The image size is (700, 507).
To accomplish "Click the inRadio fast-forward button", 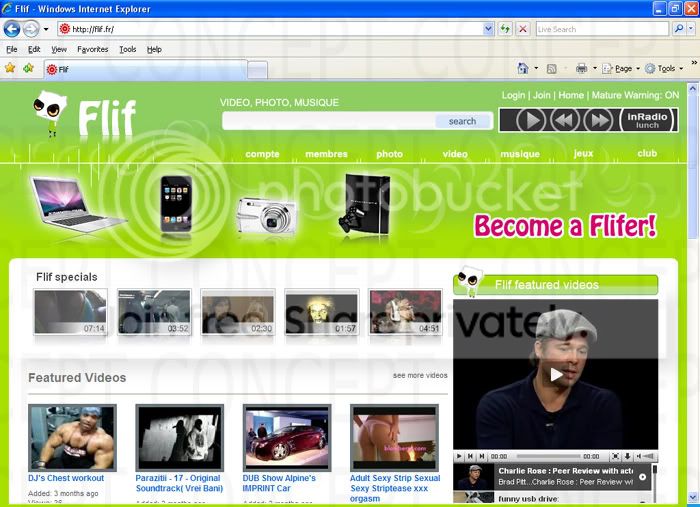I will click(x=599, y=120).
